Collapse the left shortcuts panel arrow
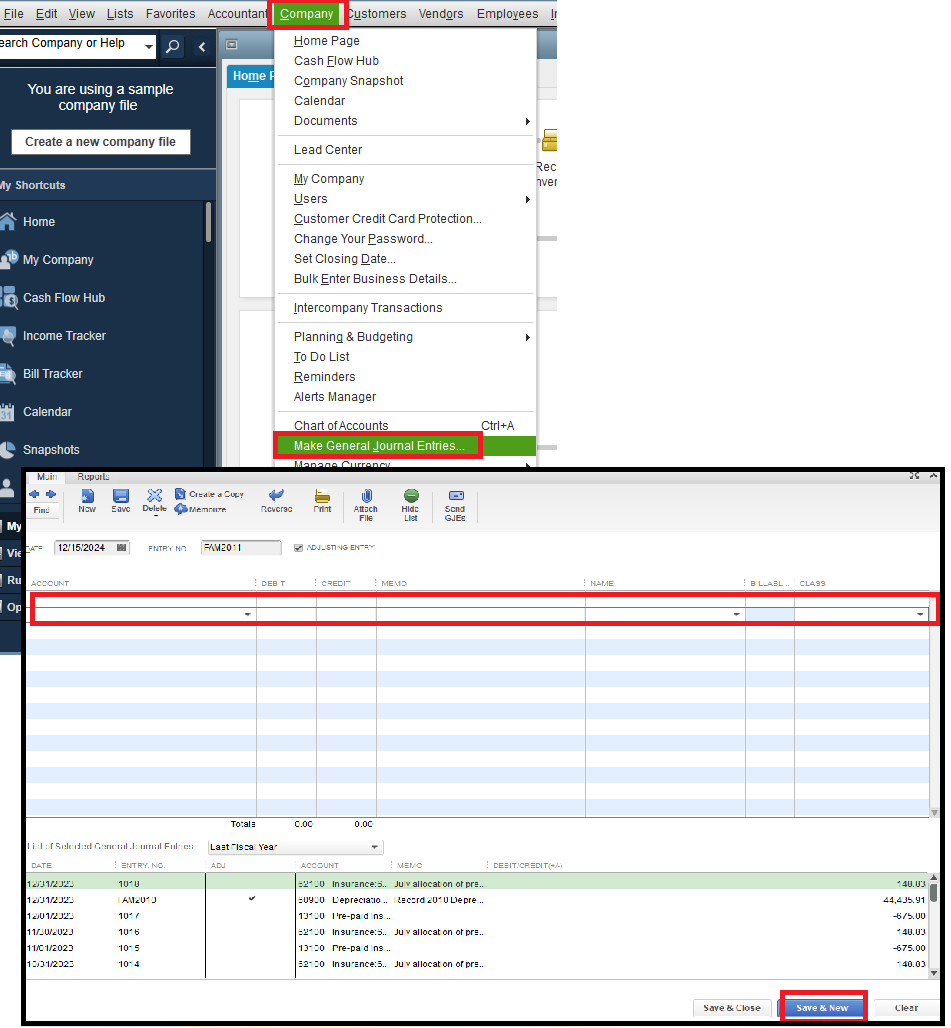Viewport: 951px width, 1028px height. coord(202,47)
